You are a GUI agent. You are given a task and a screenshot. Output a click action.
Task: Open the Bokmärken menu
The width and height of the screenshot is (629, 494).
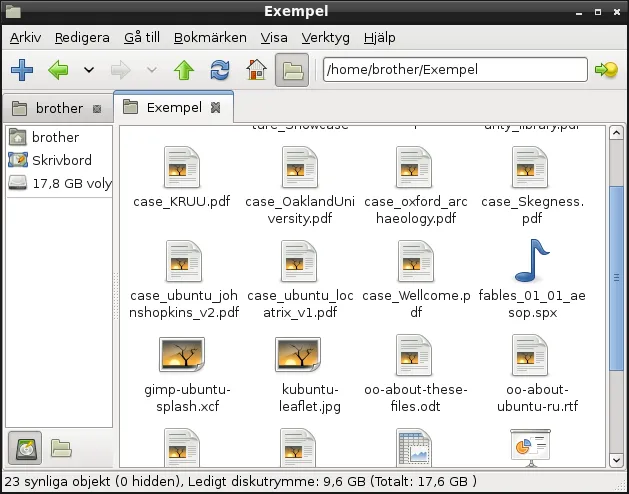coord(210,37)
